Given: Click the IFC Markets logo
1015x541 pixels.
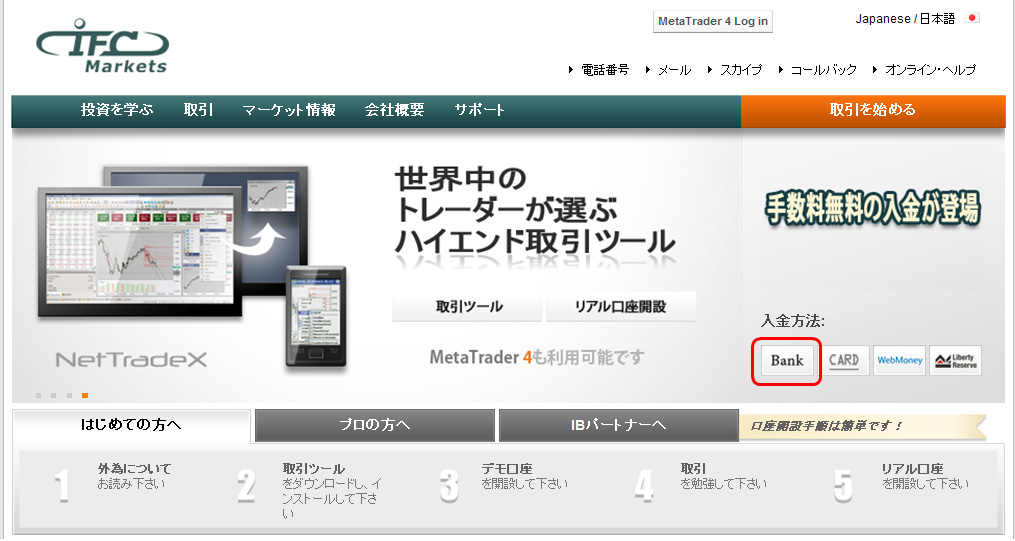Looking at the screenshot, I should [x=102, y=46].
